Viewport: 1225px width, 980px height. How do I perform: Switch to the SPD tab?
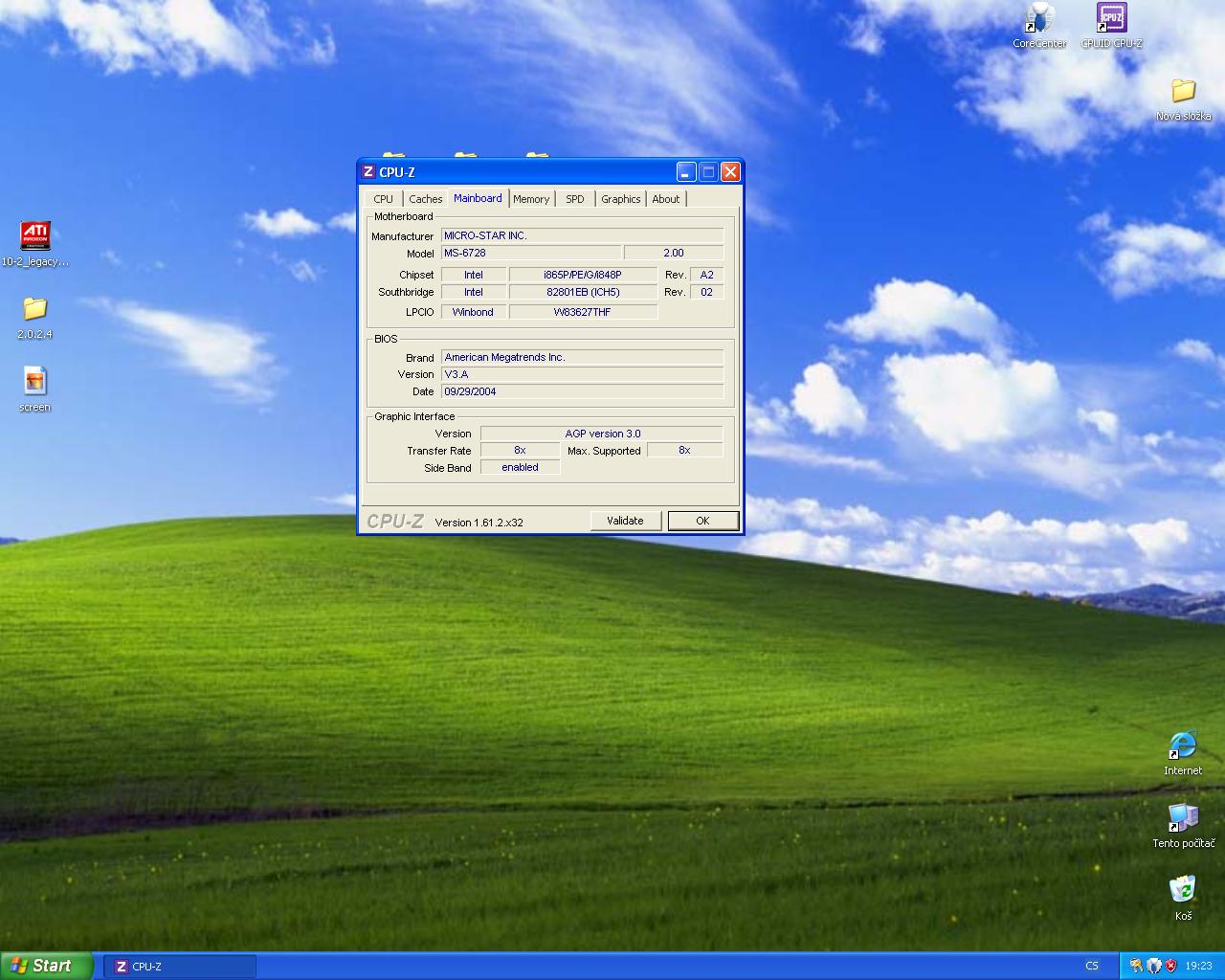(575, 199)
